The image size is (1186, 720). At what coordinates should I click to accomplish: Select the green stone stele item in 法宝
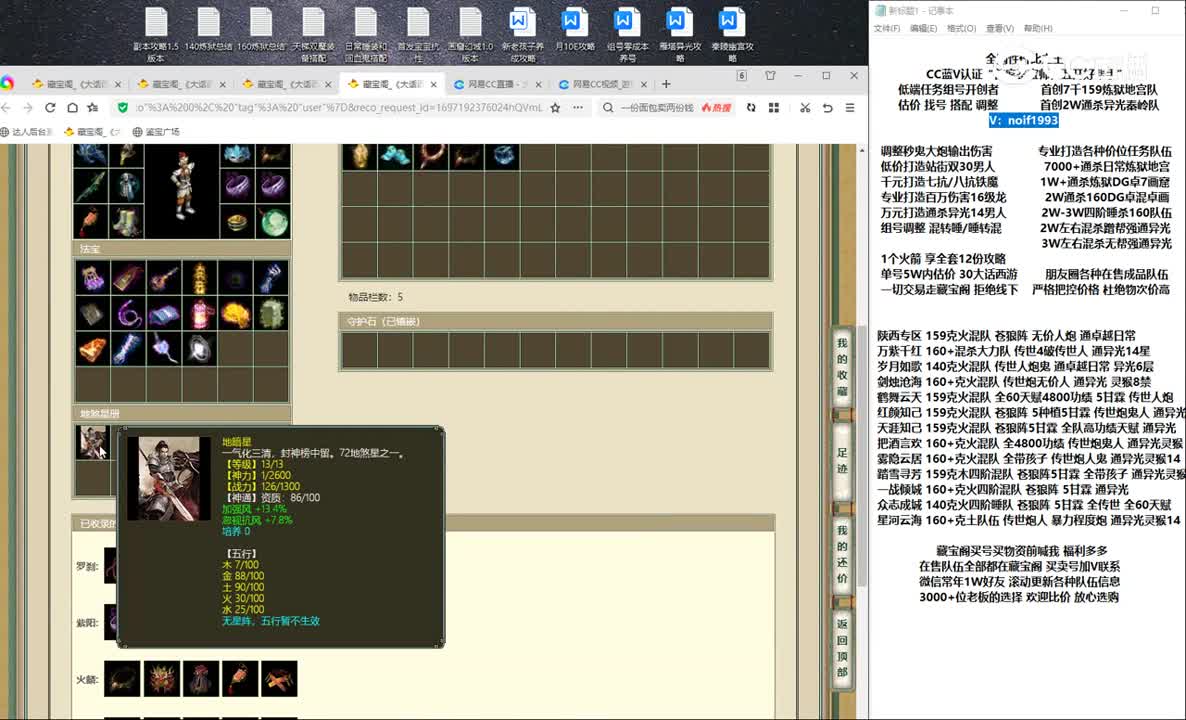tap(272, 314)
